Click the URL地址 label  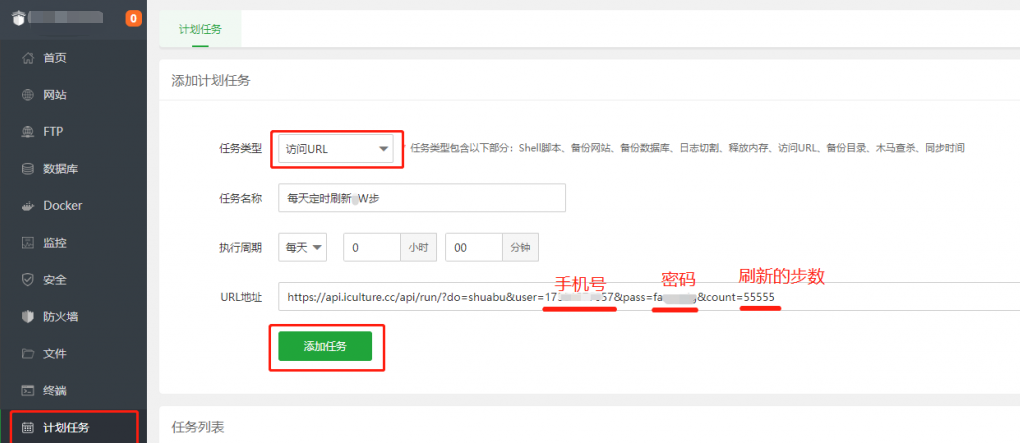[241, 297]
